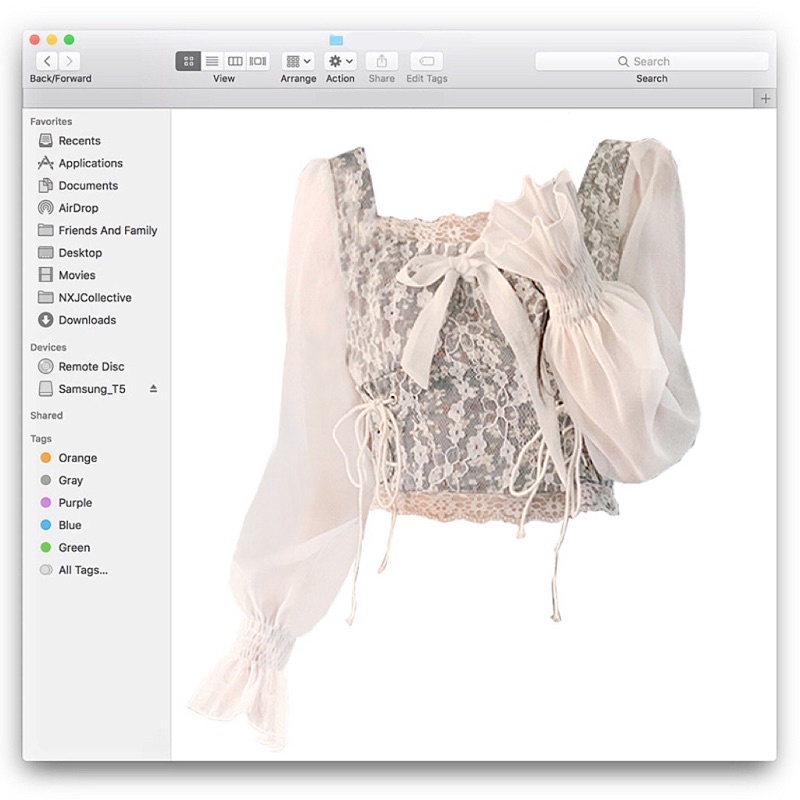Viewport: 800px width, 800px height.
Task: Switch to icon view
Action: click(188, 61)
